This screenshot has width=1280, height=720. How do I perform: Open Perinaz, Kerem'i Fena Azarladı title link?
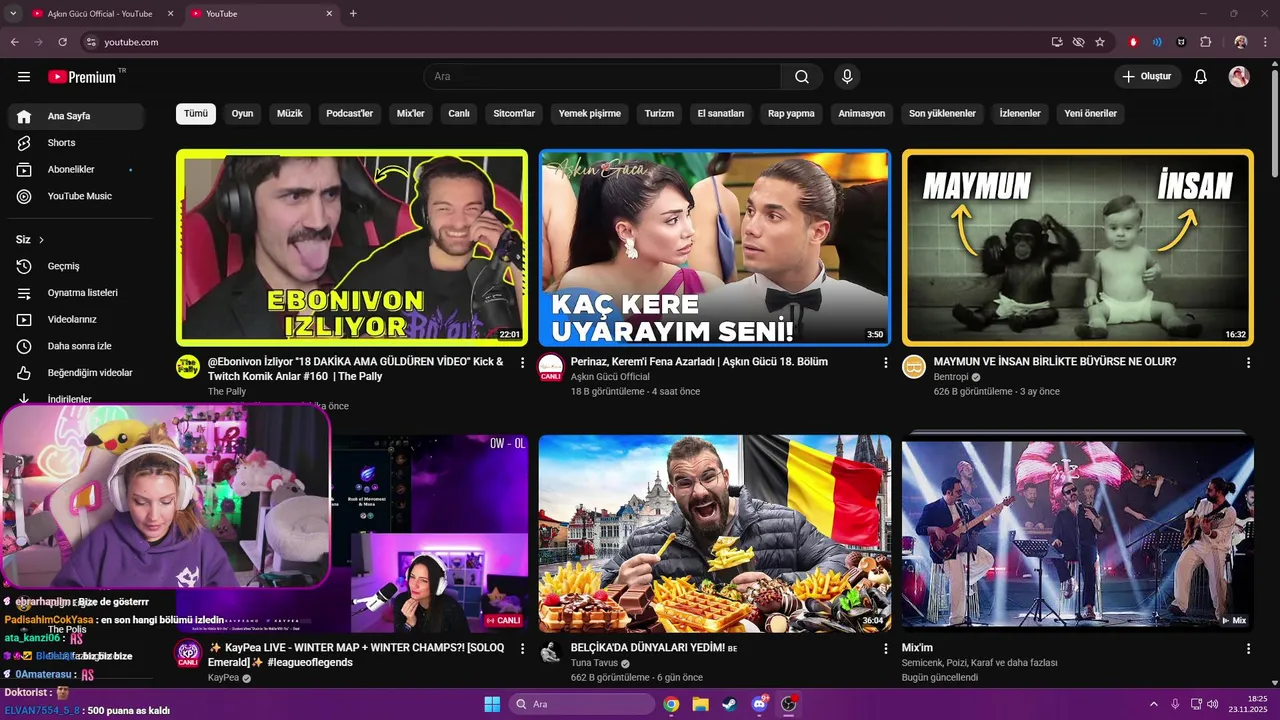(699, 362)
